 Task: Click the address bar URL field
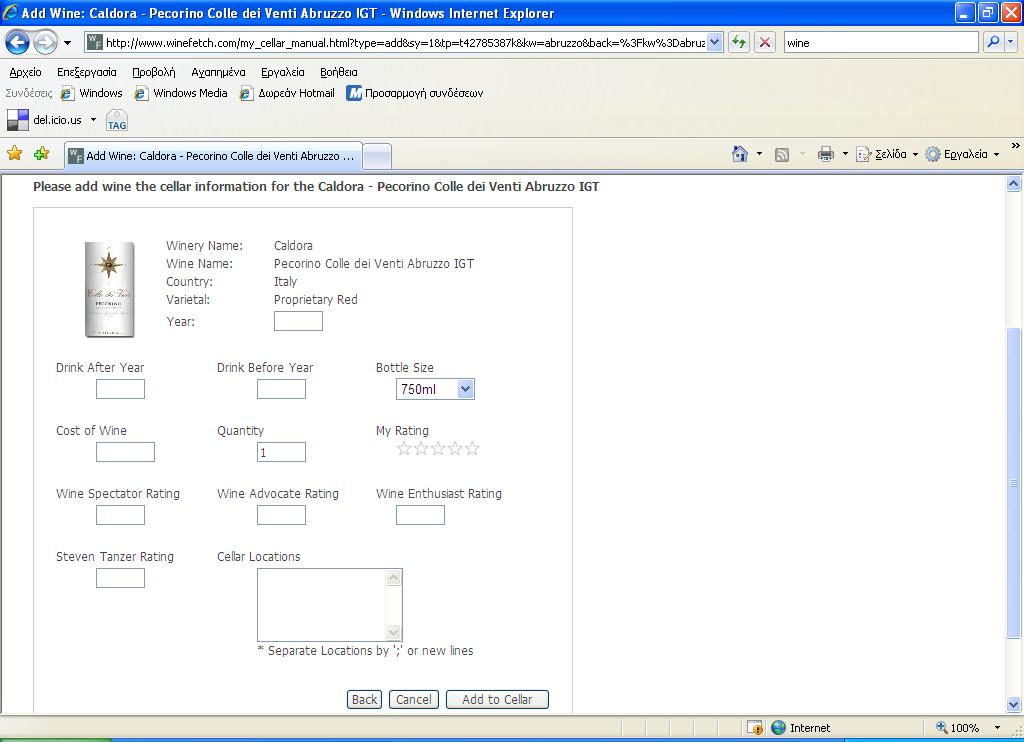pos(404,42)
